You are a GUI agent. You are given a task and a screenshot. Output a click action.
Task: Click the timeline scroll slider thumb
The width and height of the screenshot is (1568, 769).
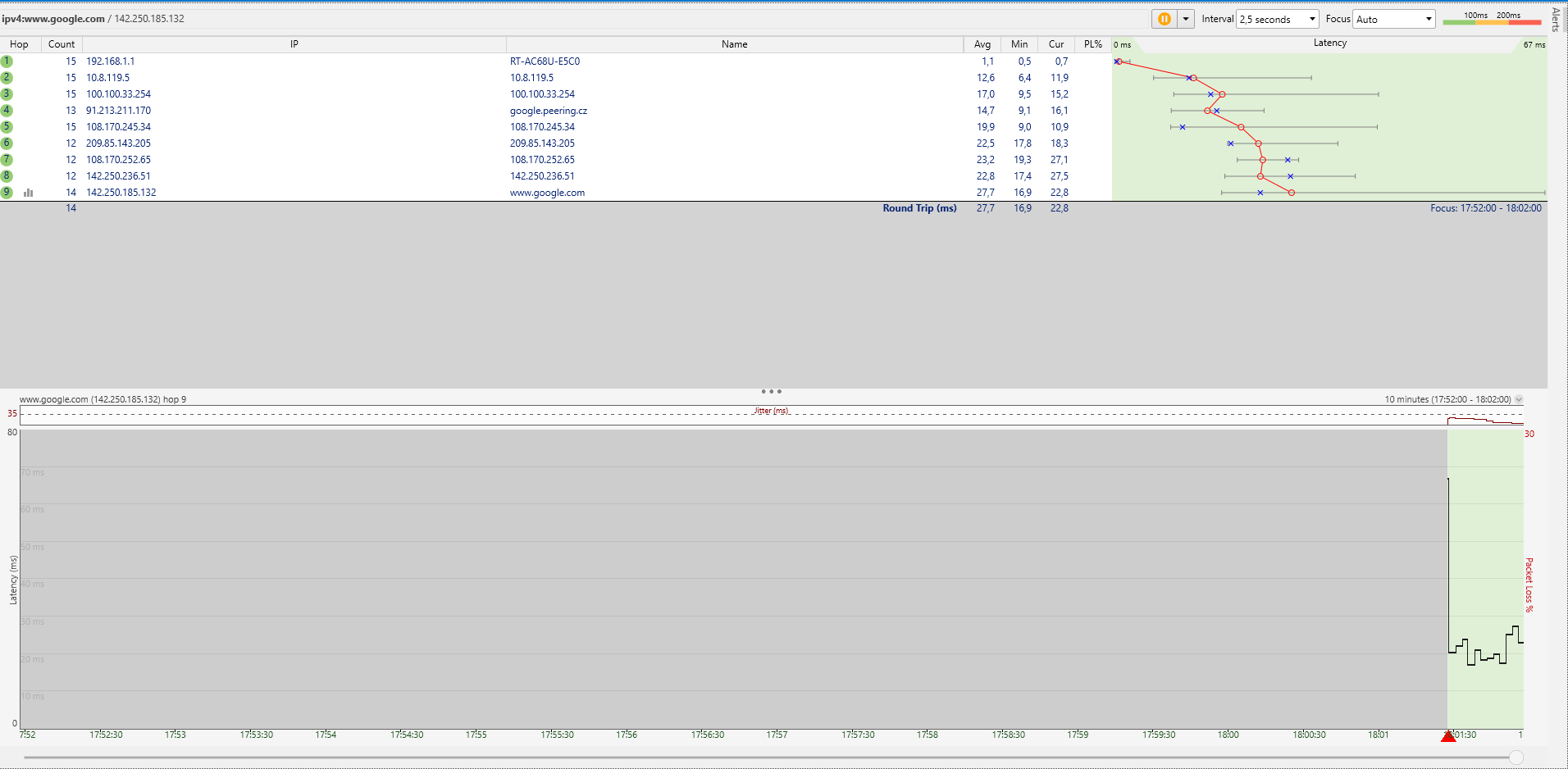(1516, 758)
